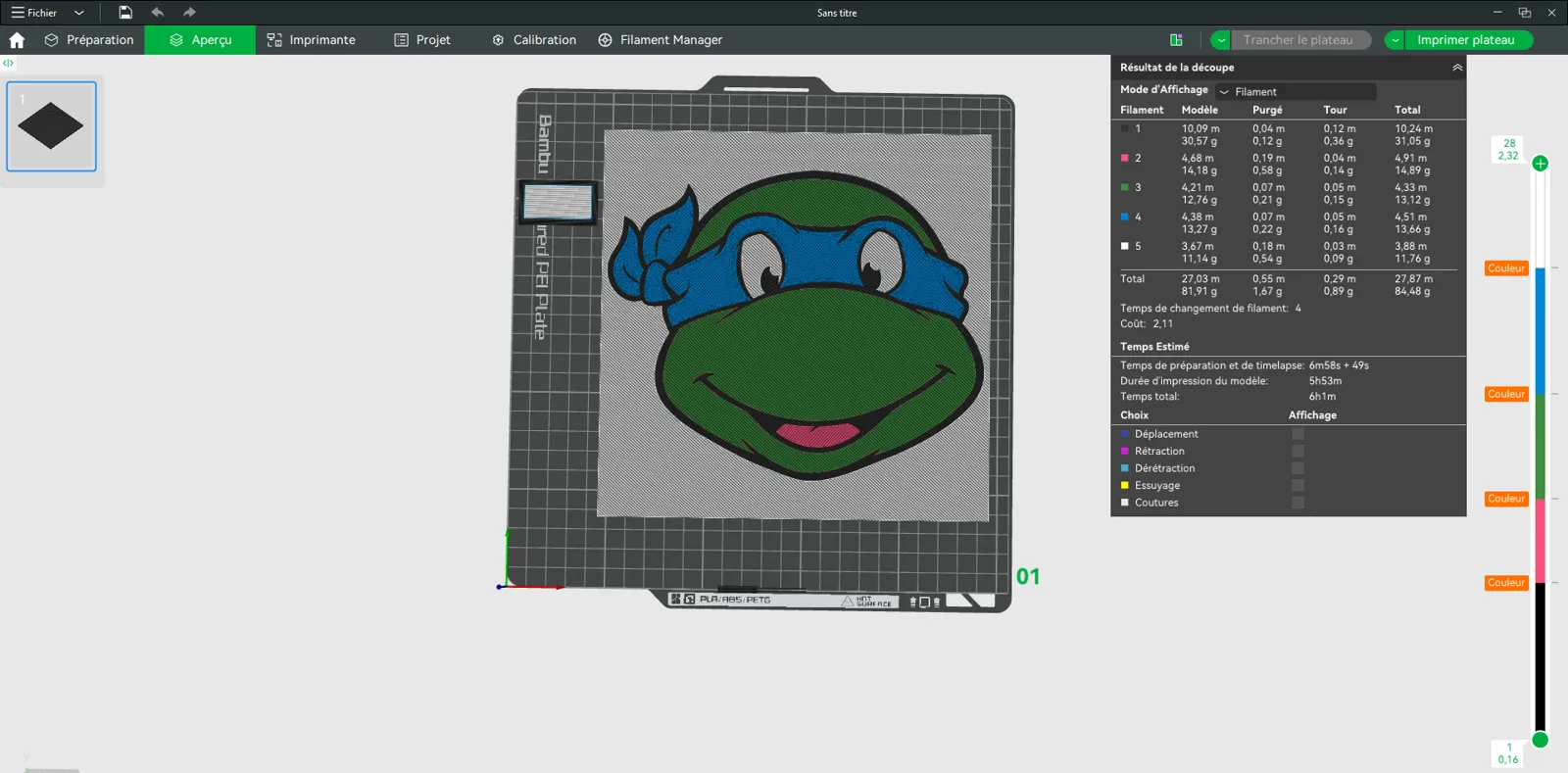Open dropdown arrow next to Trancher le plateau
The width and height of the screenshot is (1568, 773).
[x=1220, y=40]
